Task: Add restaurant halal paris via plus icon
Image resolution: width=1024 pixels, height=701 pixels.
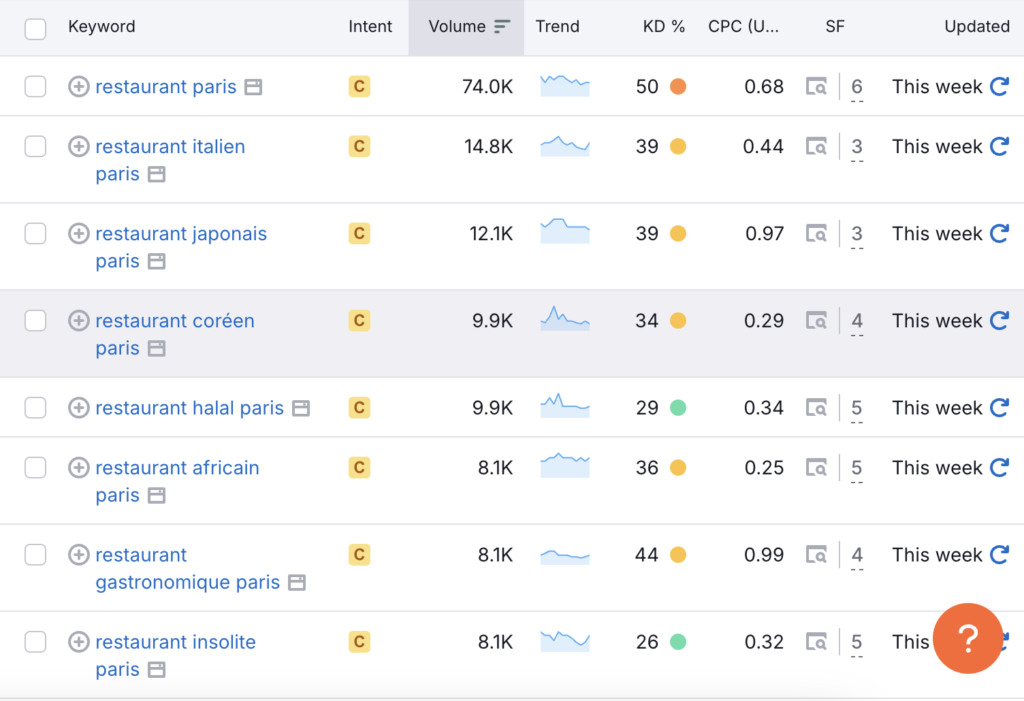Action: (78, 408)
